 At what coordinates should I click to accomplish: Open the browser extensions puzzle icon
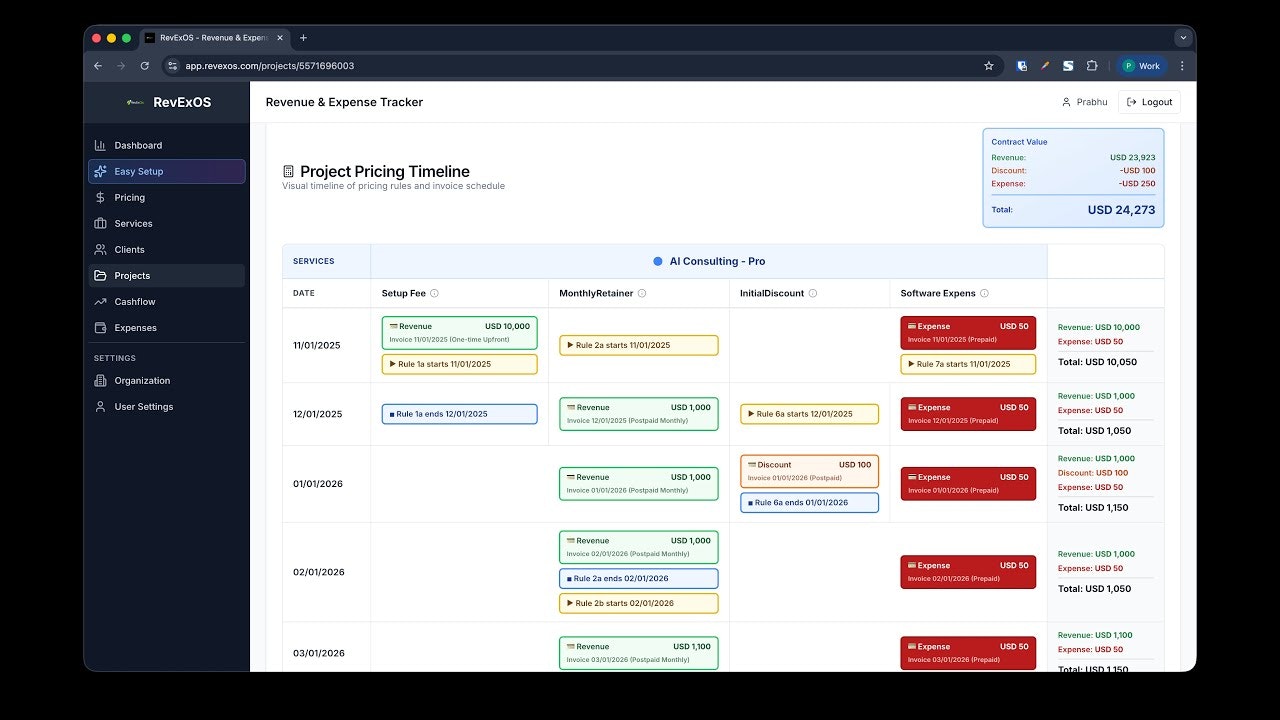(1092, 66)
